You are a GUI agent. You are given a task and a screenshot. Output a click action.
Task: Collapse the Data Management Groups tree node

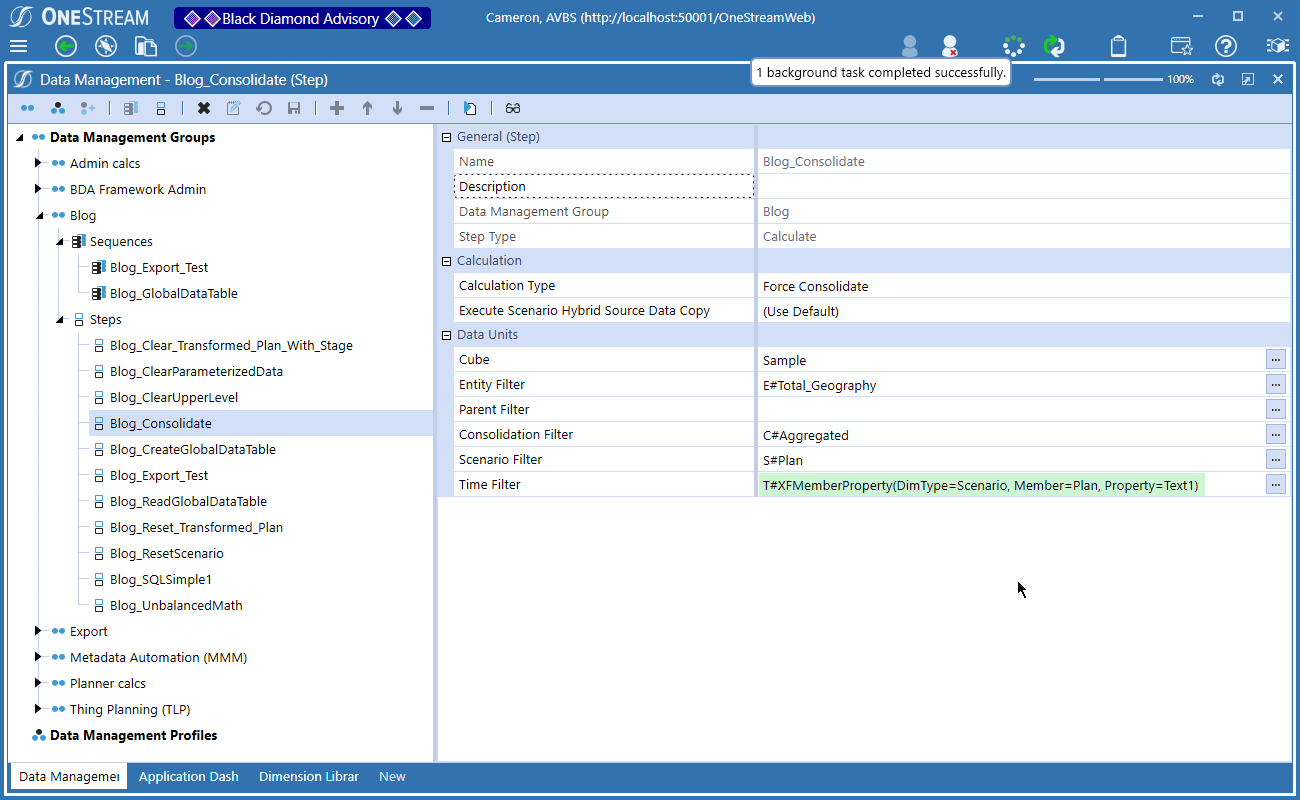pyautogui.click(x=19, y=138)
